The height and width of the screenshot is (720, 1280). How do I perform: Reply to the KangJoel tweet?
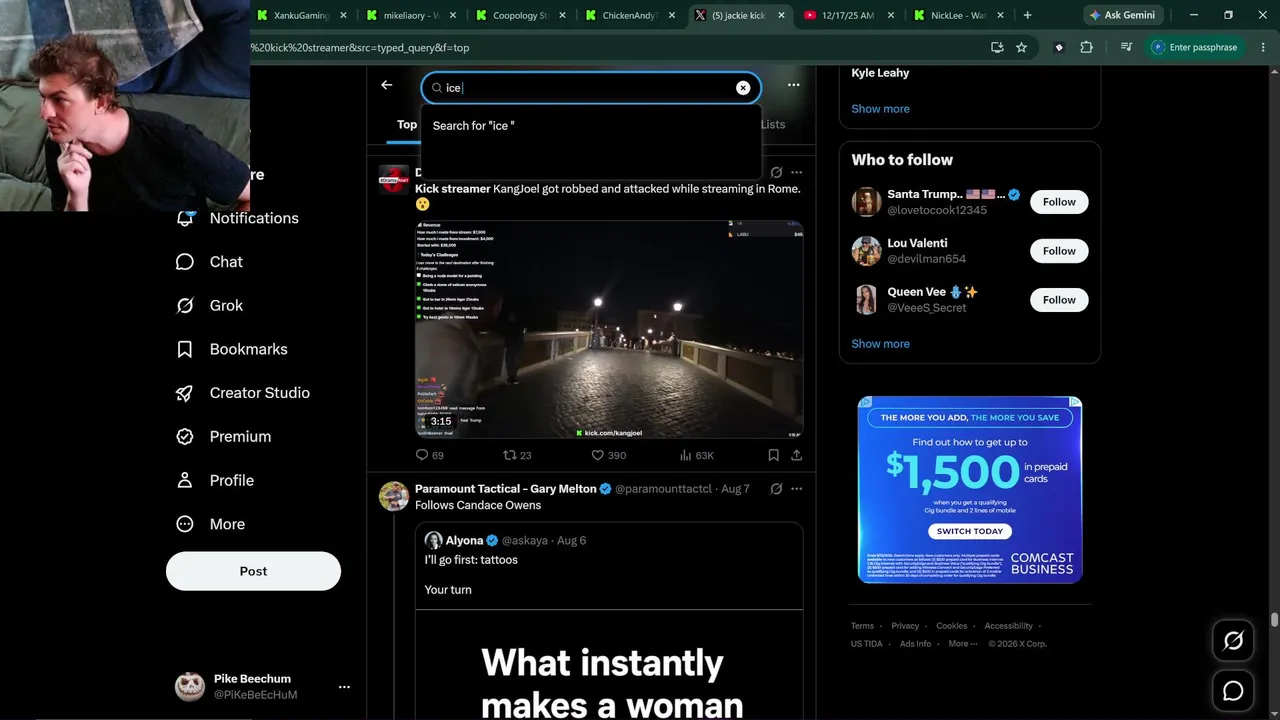pos(429,455)
